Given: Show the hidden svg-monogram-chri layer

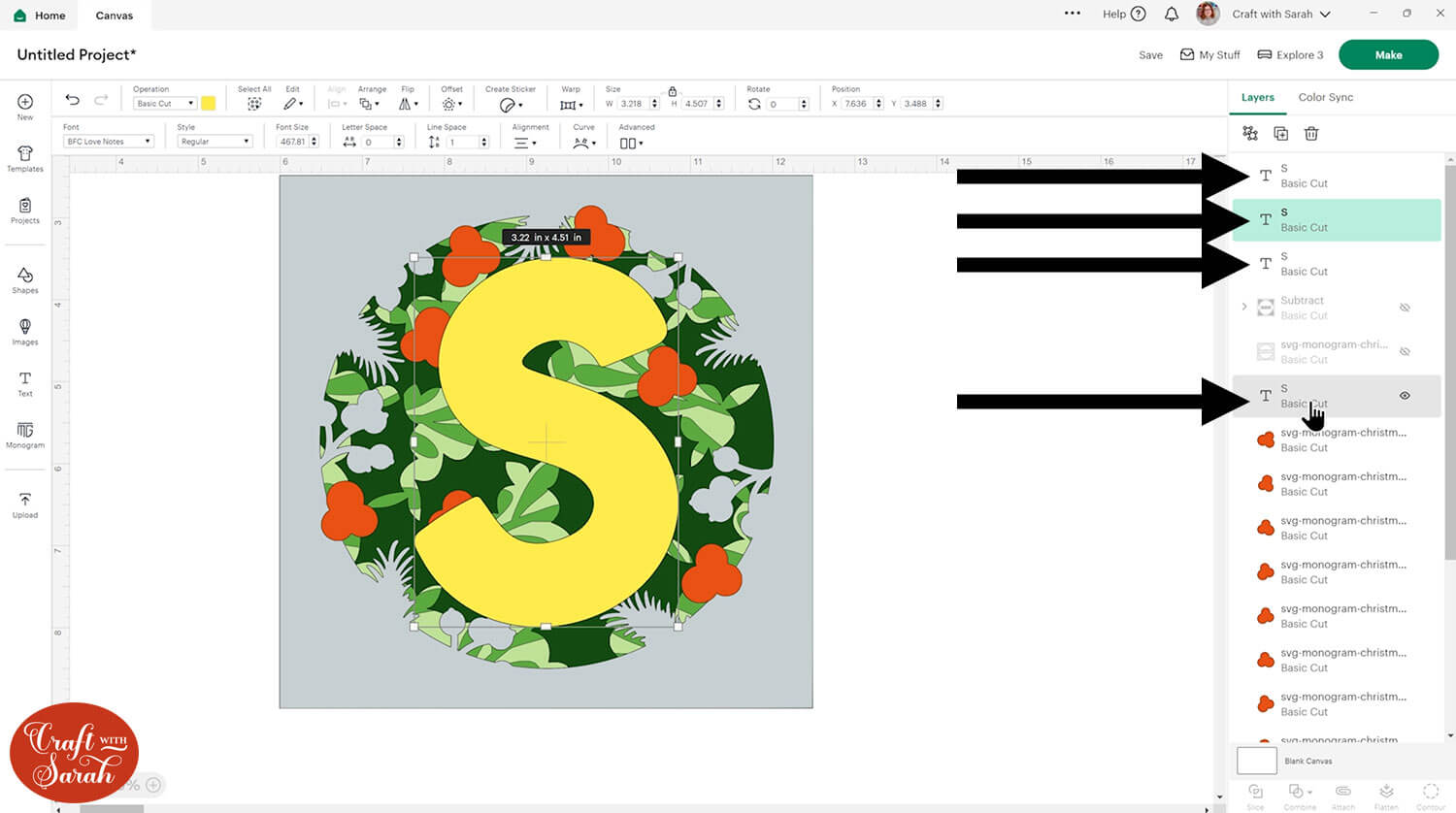Looking at the screenshot, I should [1405, 351].
